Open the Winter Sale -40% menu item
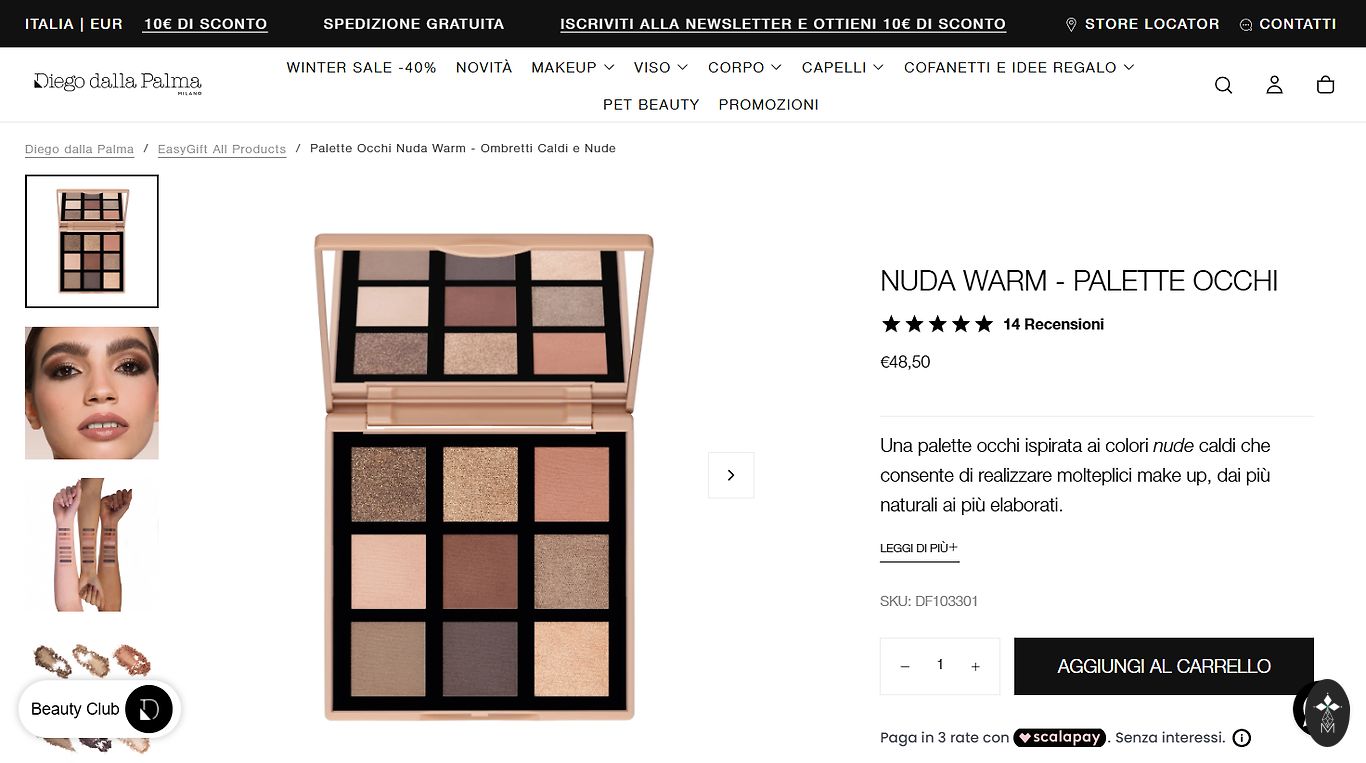Image resolution: width=1366 pixels, height=763 pixels. (361, 67)
